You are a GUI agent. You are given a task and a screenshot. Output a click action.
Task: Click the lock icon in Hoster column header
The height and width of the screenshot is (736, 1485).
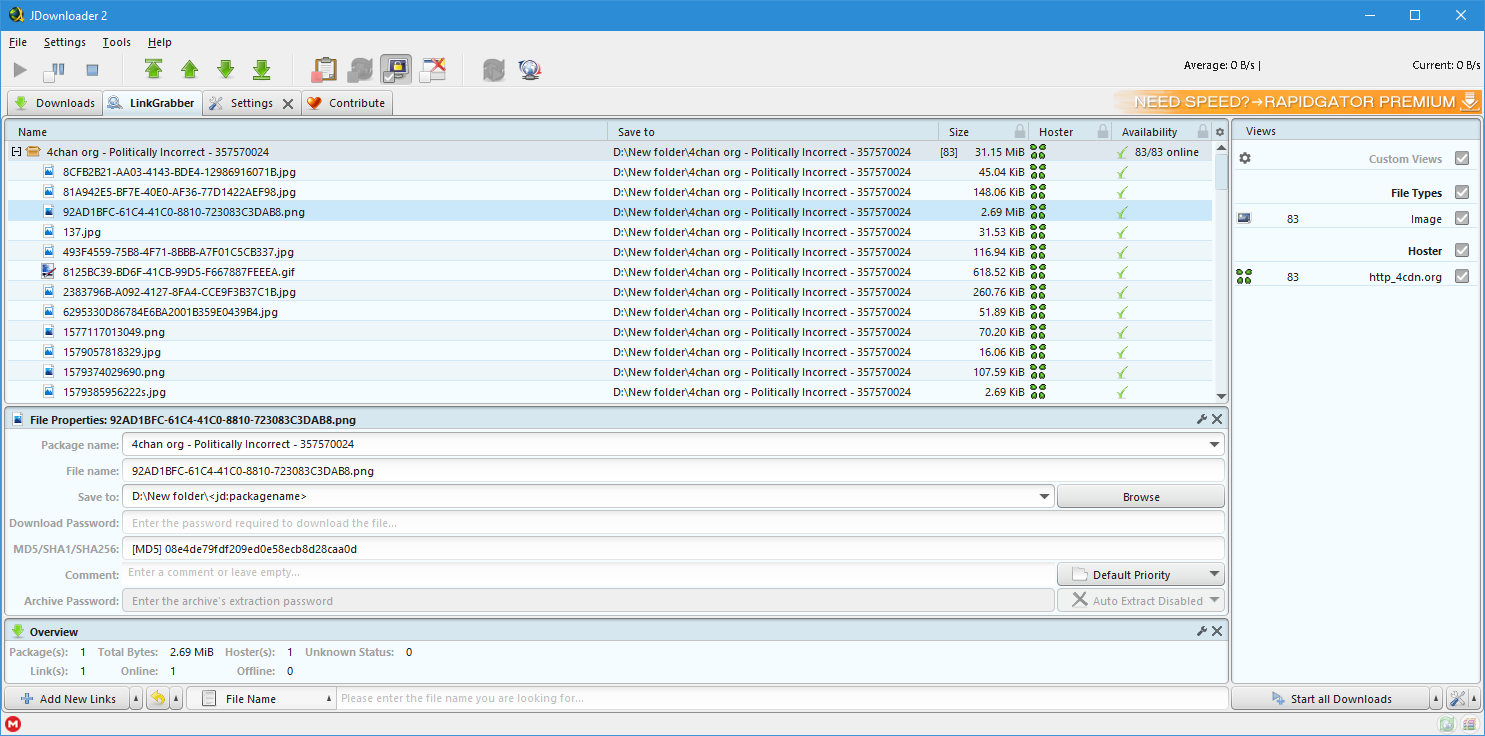click(1102, 131)
